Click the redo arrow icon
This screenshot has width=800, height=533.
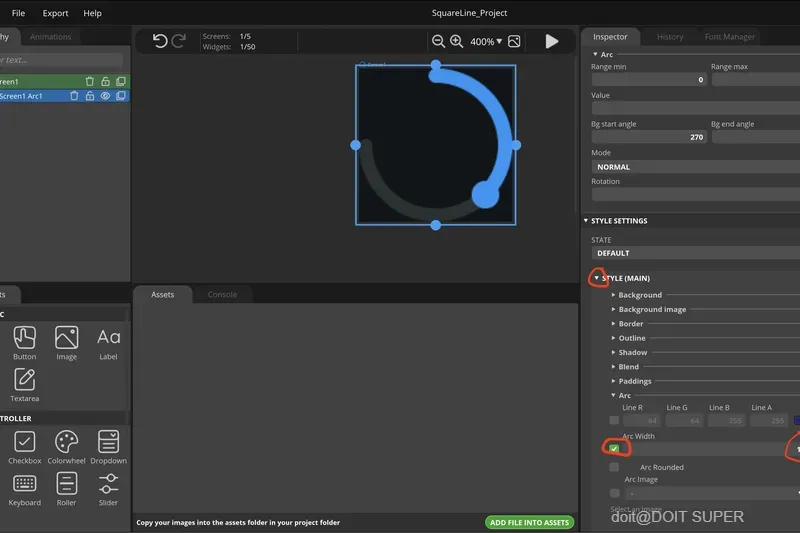point(179,41)
